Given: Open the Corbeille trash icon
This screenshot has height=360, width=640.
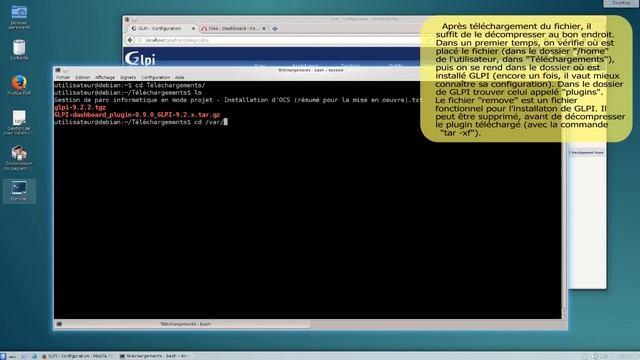Looking at the screenshot, I should 19,50.
